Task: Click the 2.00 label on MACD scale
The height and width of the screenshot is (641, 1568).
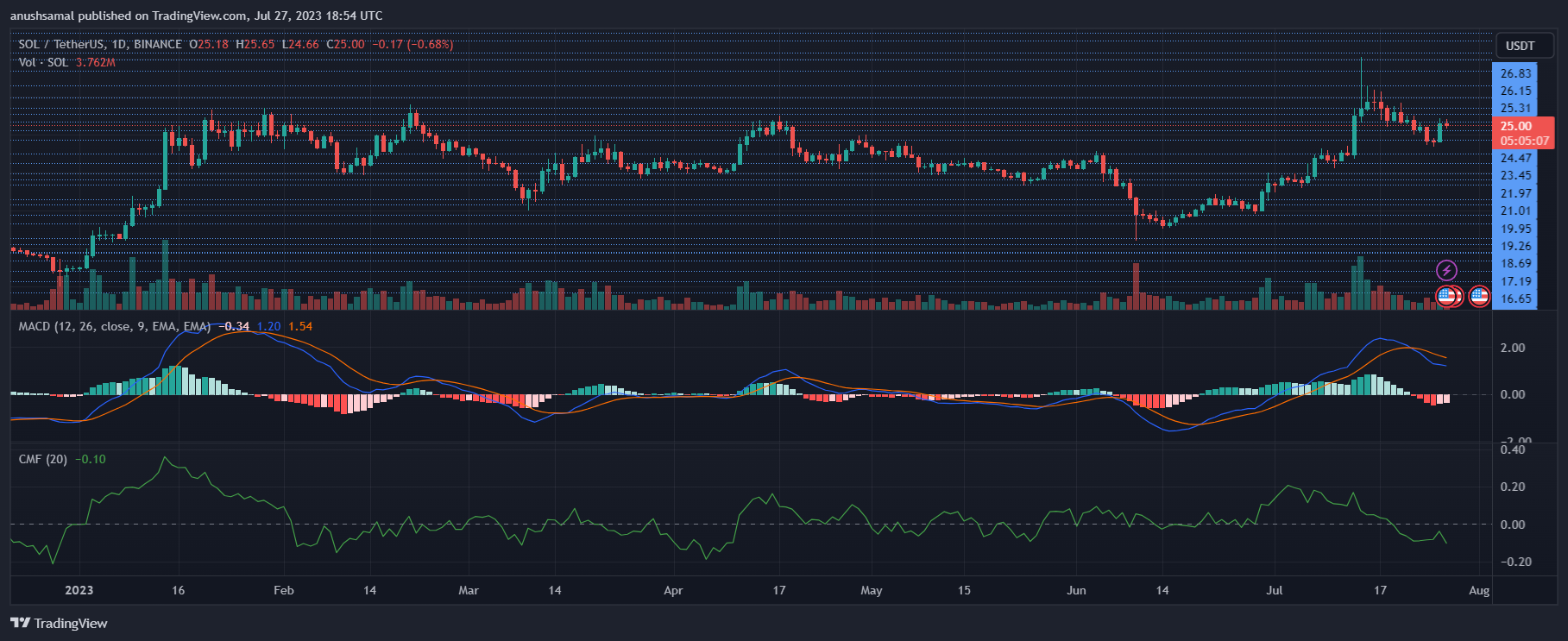Action: point(1513,348)
